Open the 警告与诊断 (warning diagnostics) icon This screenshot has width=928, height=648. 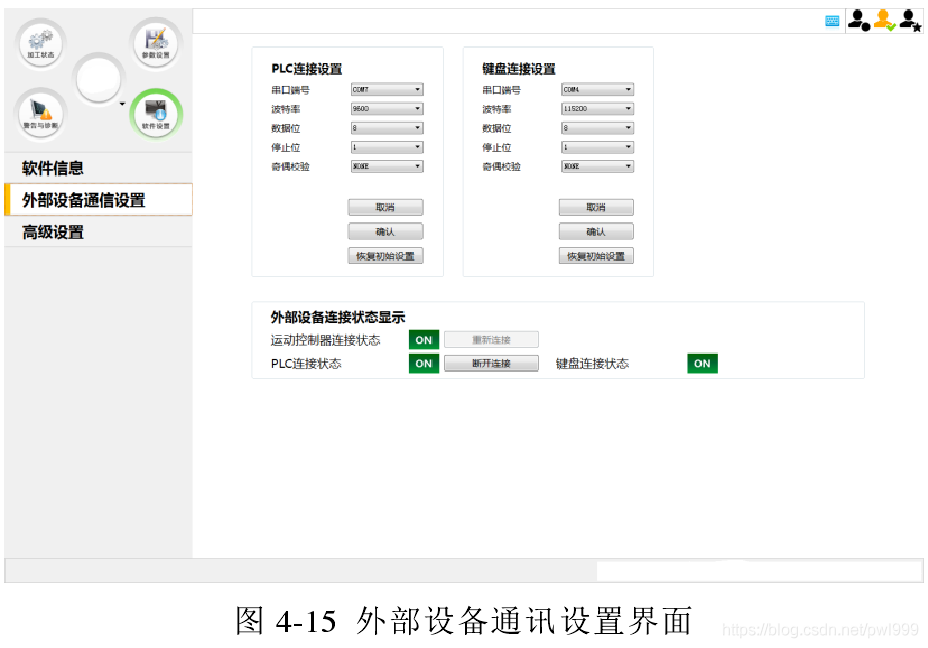point(41,113)
